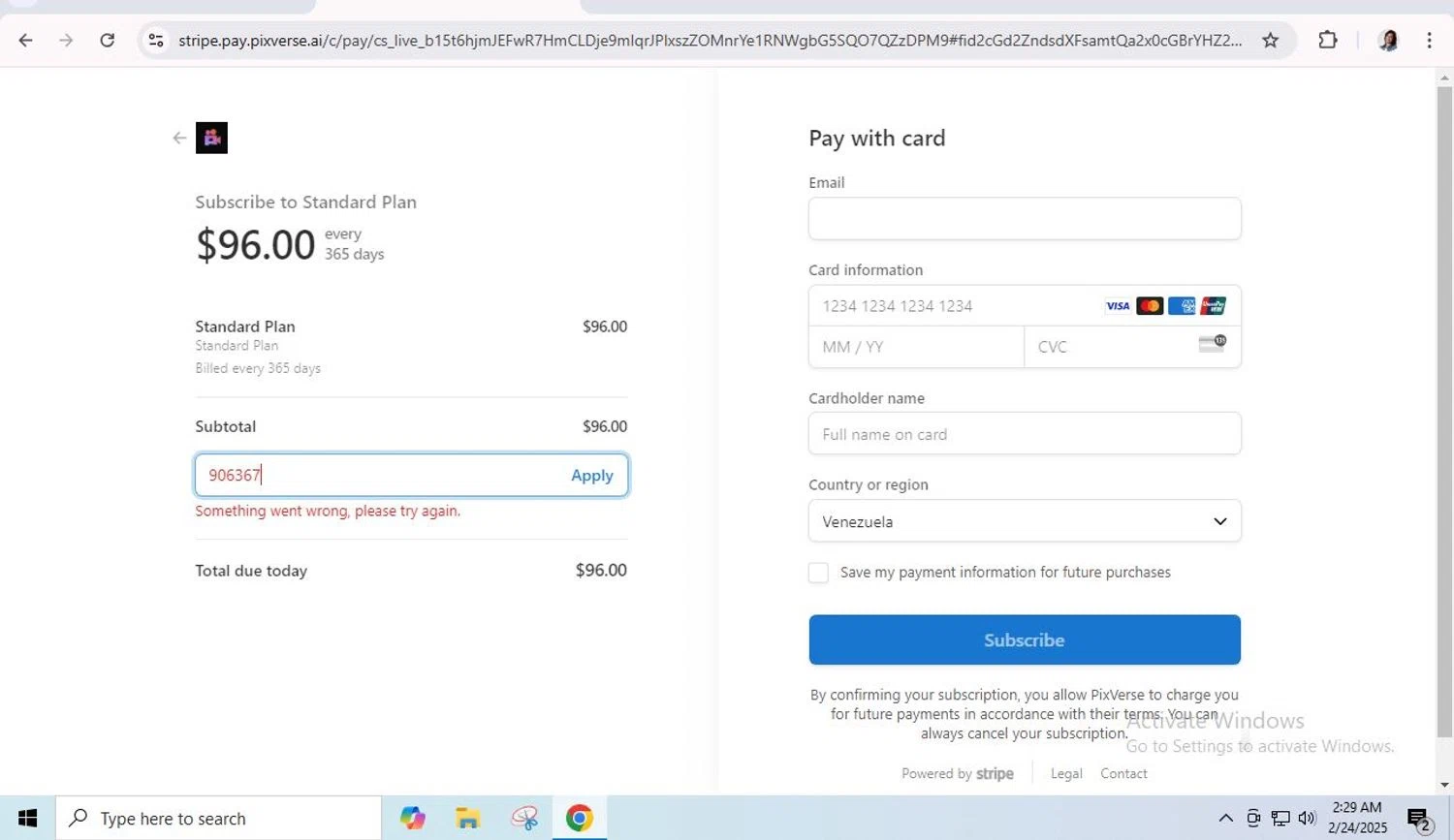
Task: Click the CVC card hint icon
Action: (1212, 343)
